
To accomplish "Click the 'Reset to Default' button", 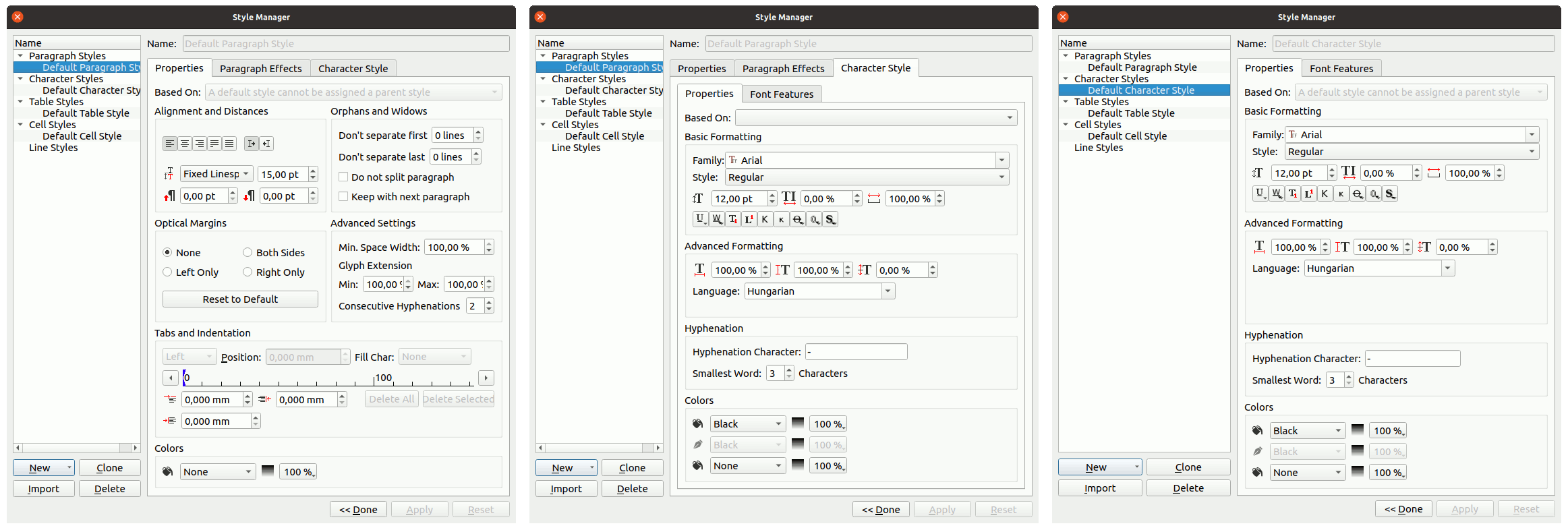I will [x=240, y=299].
